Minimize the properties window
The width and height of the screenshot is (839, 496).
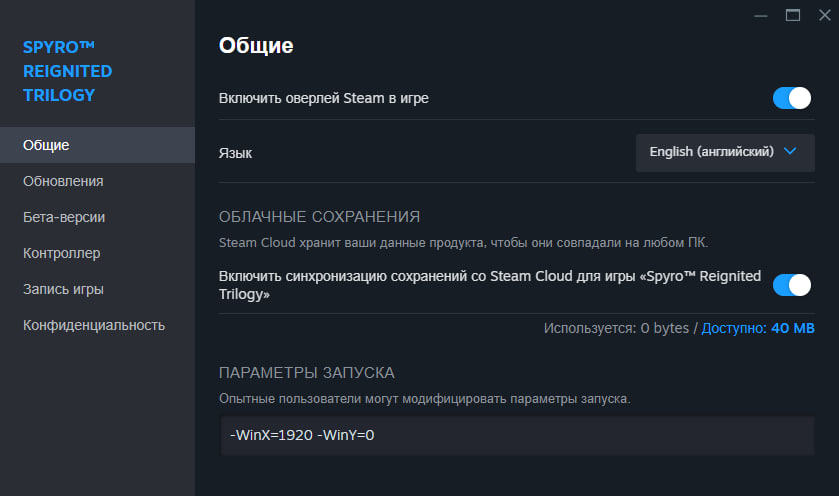(x=761, y=16)
